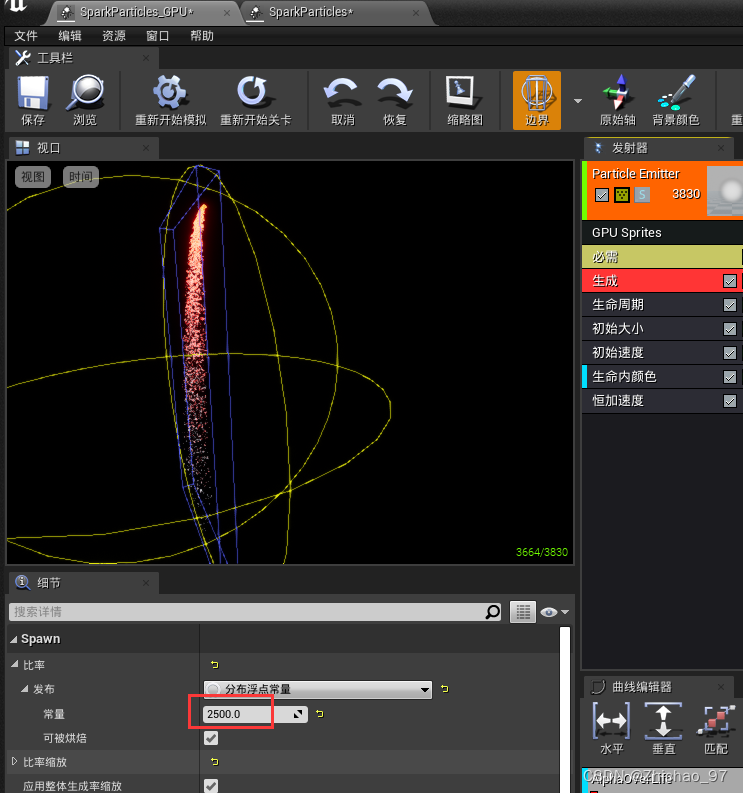Open the 编辑 menu

click(70, 36)
